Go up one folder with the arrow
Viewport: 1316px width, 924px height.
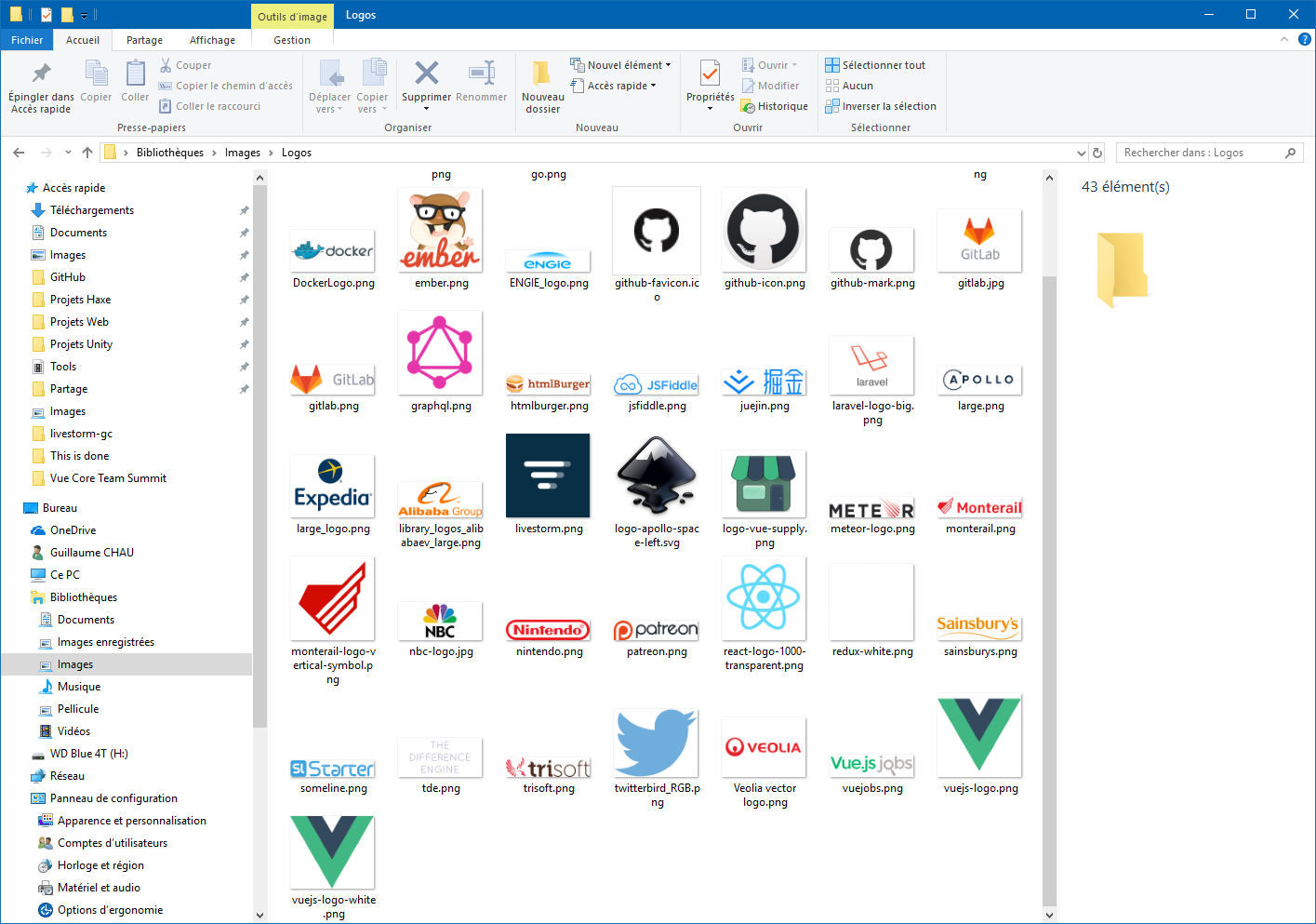coord(87,153)
